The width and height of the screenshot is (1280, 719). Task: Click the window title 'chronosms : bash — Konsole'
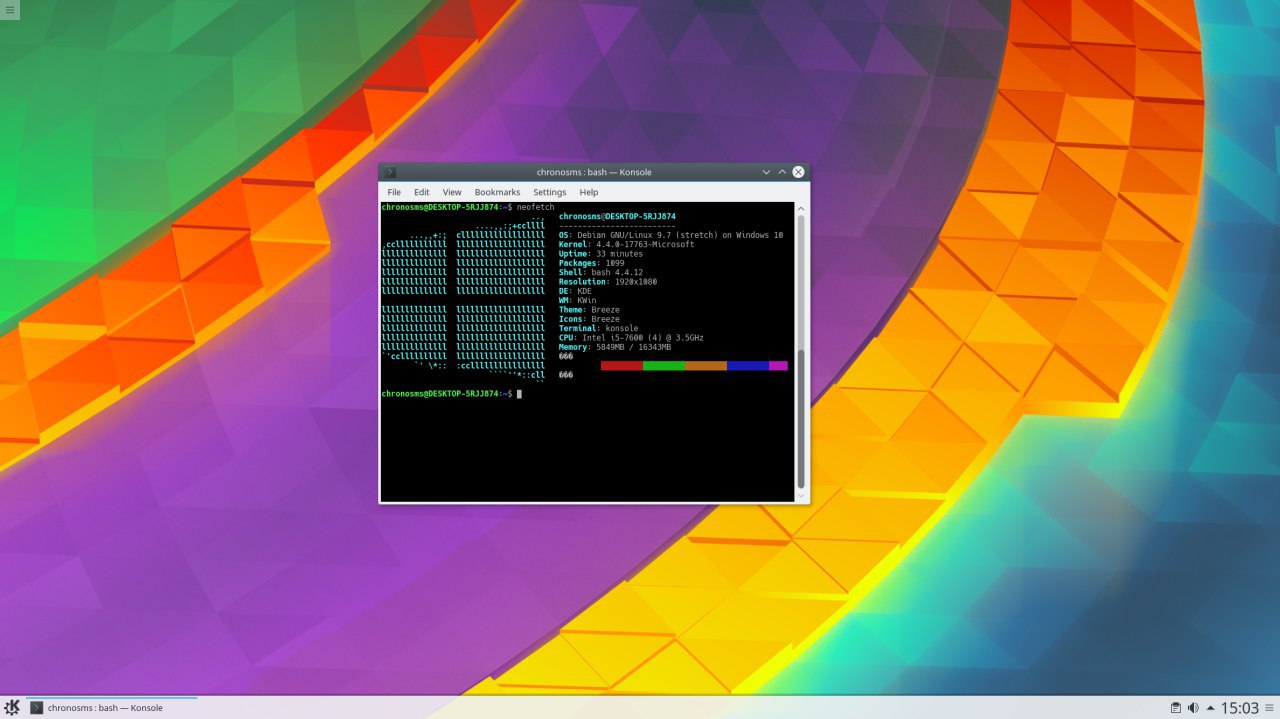click(x=594, y=172)
